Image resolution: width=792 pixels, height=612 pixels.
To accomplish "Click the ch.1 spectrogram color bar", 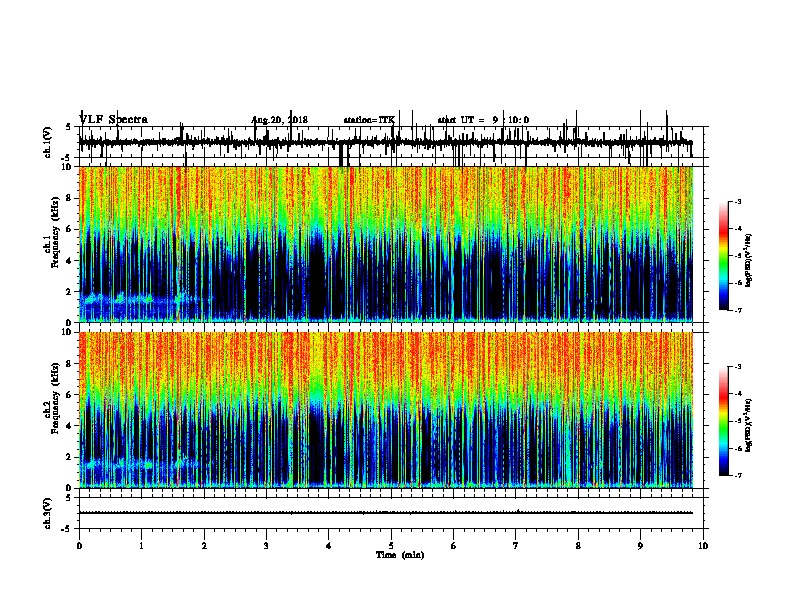I will click(723, 256).
